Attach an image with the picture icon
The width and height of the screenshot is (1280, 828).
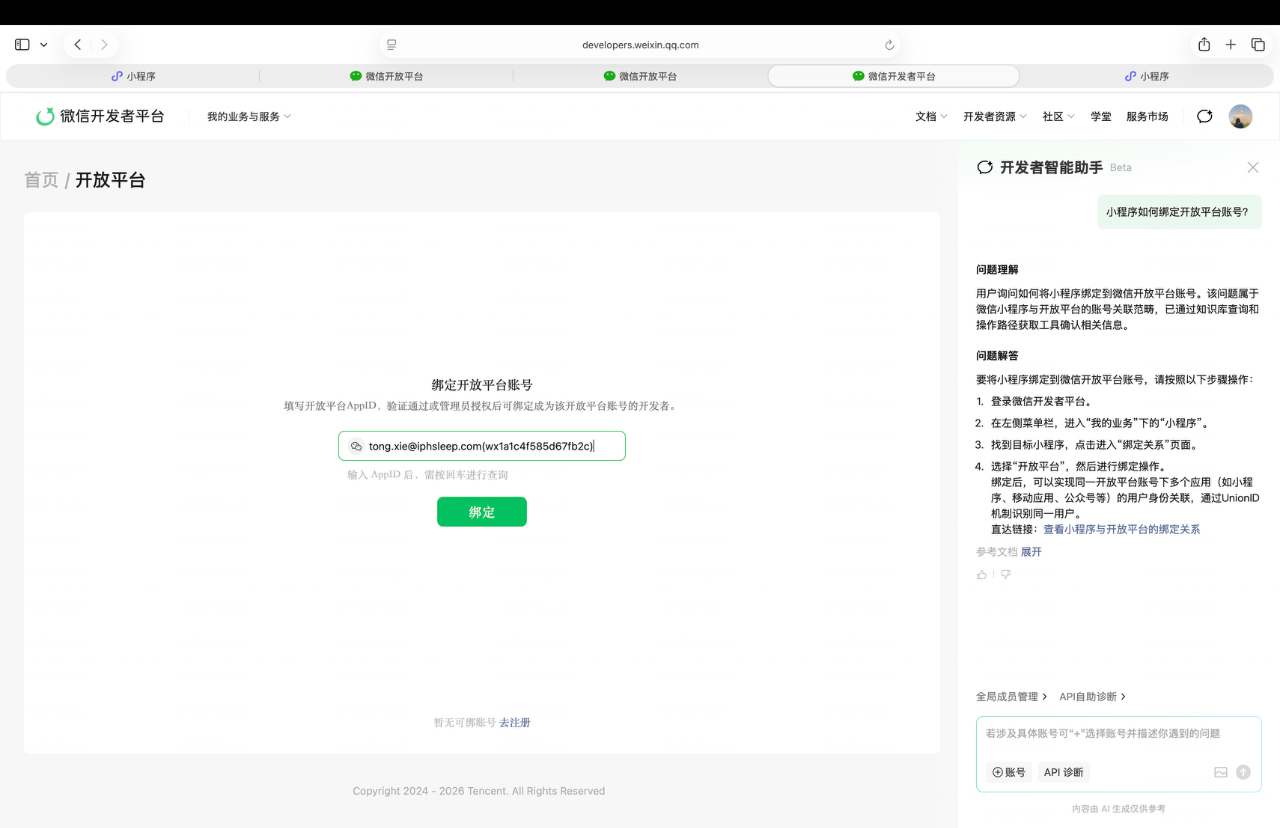(1220, 772)
